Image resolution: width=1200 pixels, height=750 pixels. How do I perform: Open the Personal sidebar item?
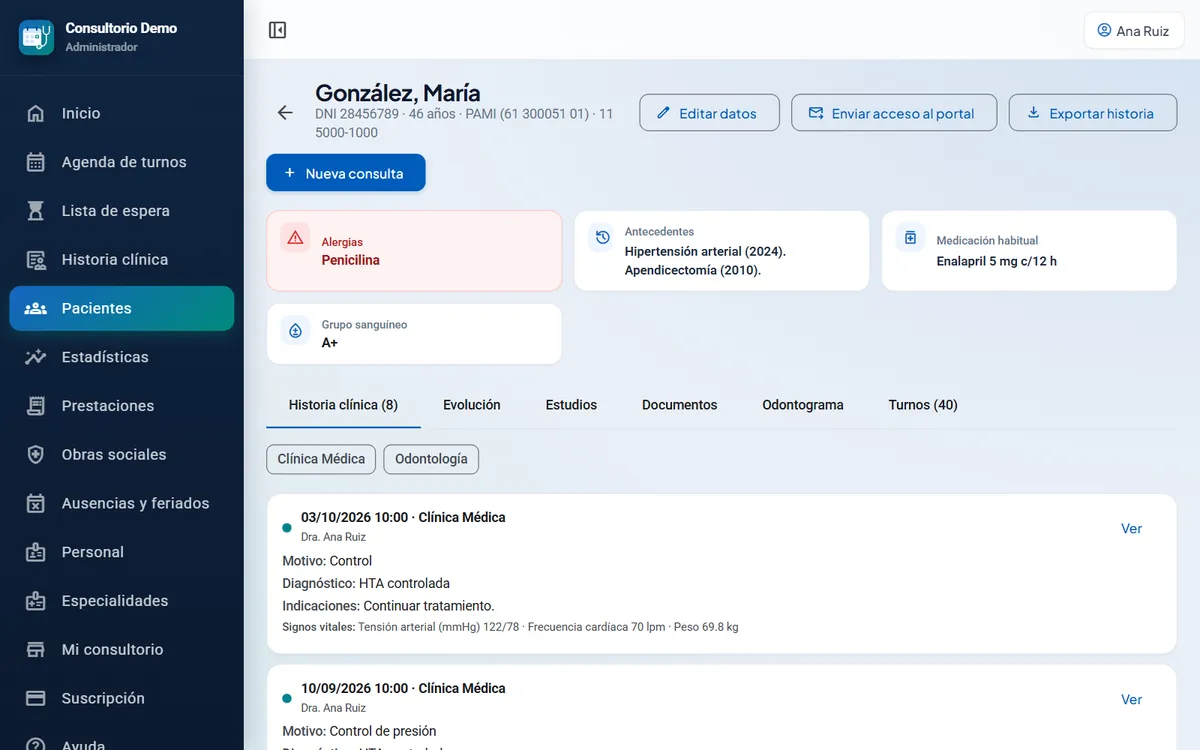click(122, 552)
